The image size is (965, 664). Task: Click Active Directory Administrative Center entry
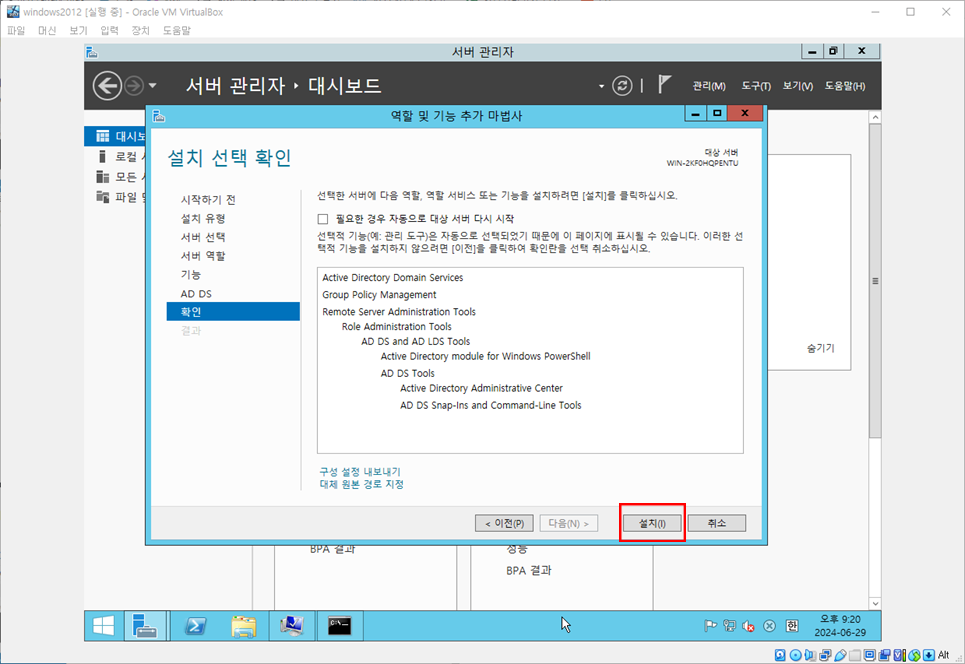pos(481,388)
